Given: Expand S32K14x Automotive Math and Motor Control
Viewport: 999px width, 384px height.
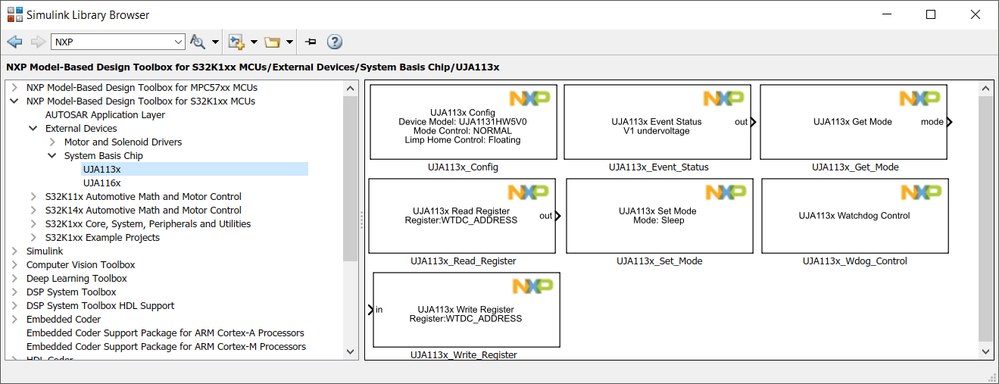Looking at the screenshot, I should 33,210.
